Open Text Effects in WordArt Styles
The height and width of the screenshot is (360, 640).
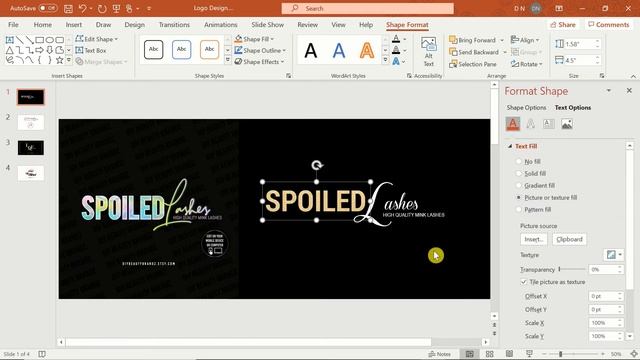coord(396,62)
